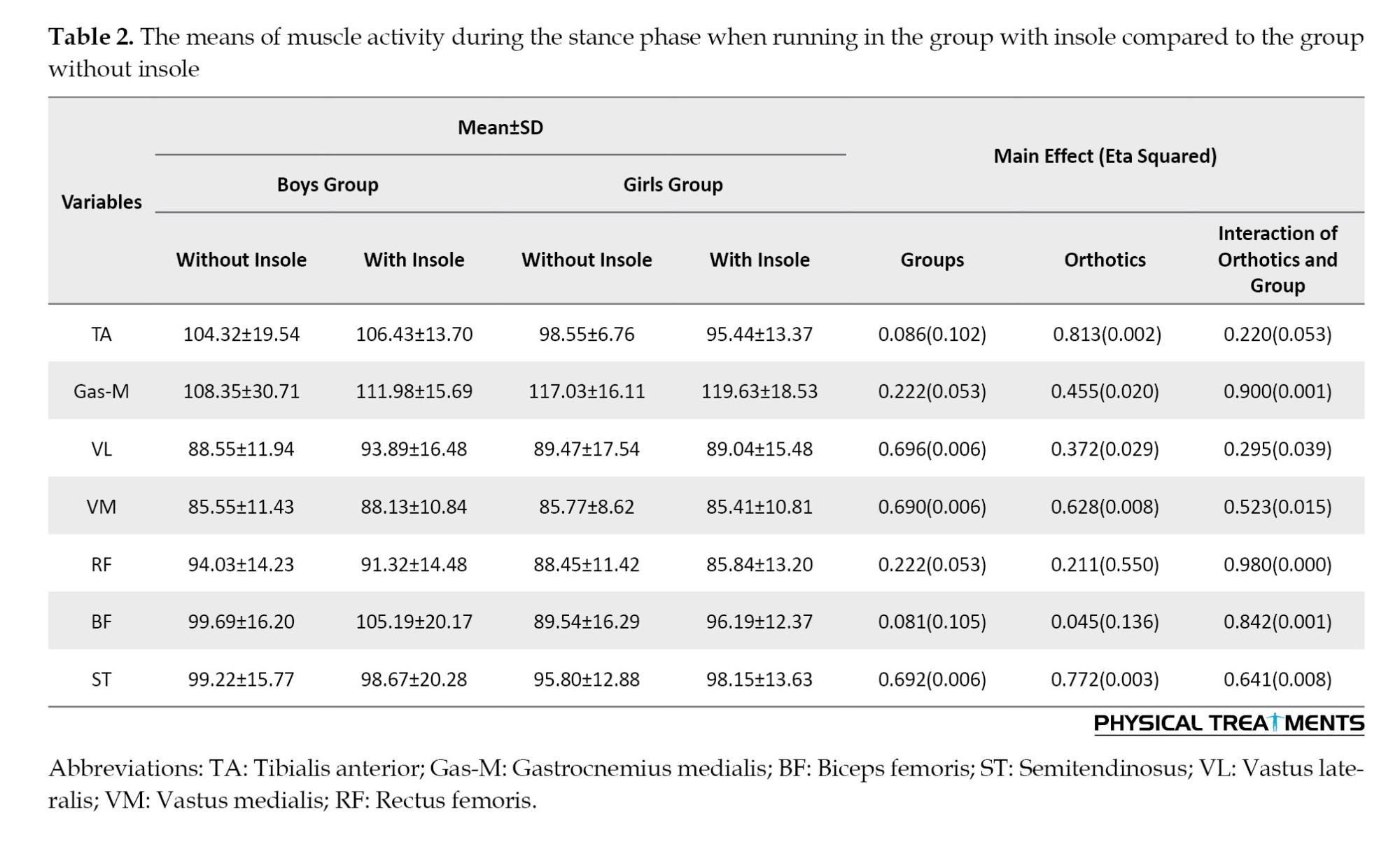Click the "Variables" column header
This screenshot has width=1400, height=856.
[x=101, y=202]
